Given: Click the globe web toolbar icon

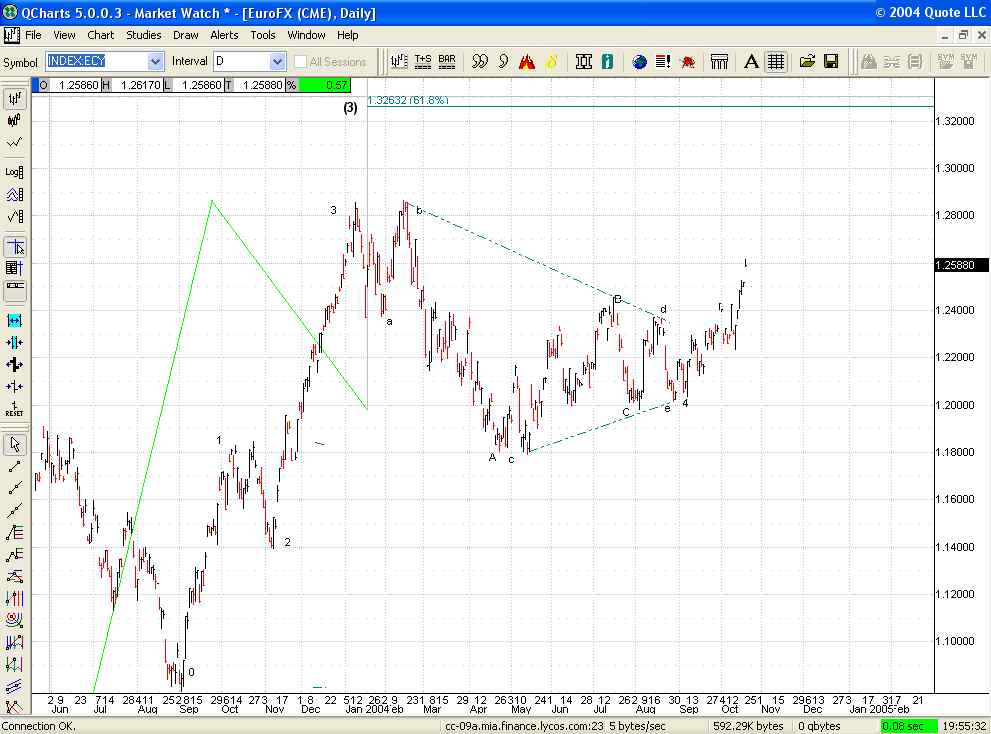Looking at the screenshot, I should (640, 61).
